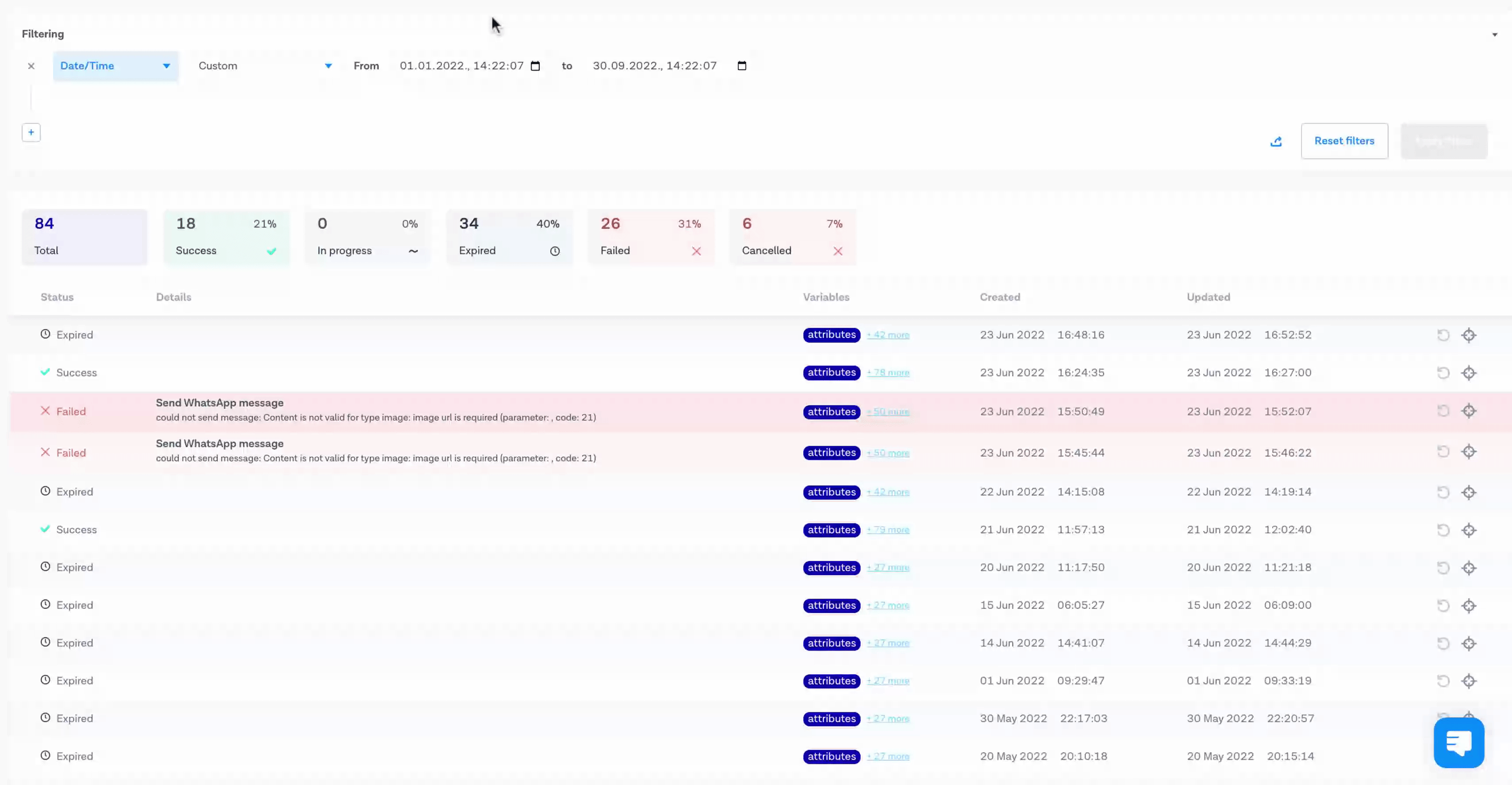Click the From date input field
Screen dimensions: 1512x785
pyautogui.click(x=461, y=66)
